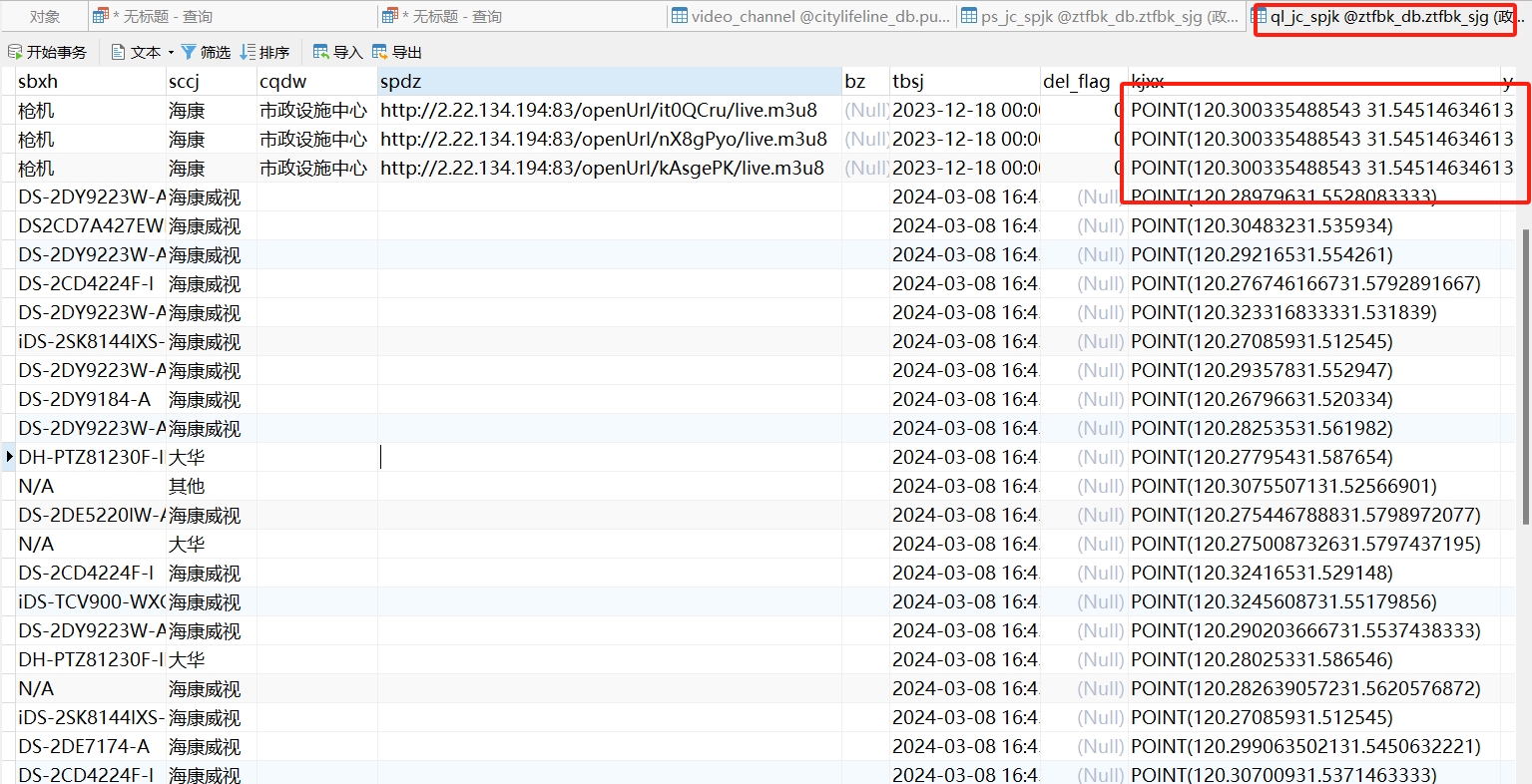Select the DS2CD7A427EW model cell
This screenshot has height=784, width=1532.
tap(91, 225)
